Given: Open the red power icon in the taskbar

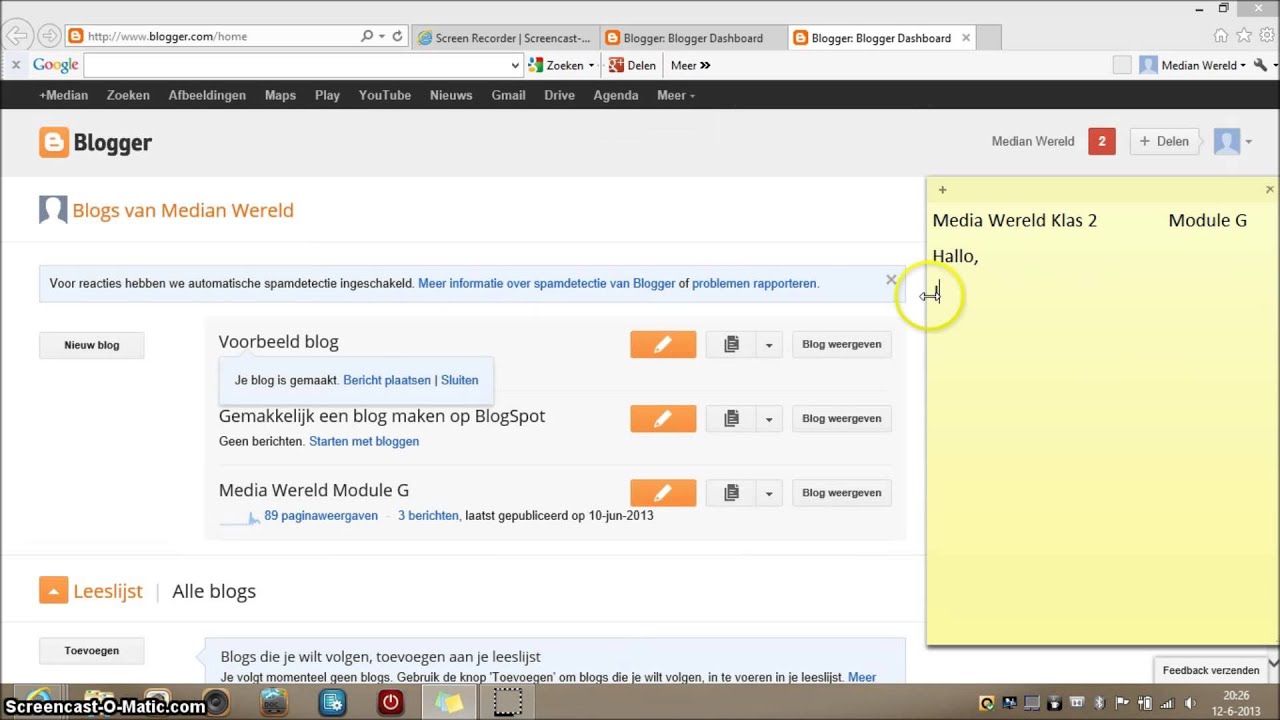Looking at the screenshot, I should 390,703.
